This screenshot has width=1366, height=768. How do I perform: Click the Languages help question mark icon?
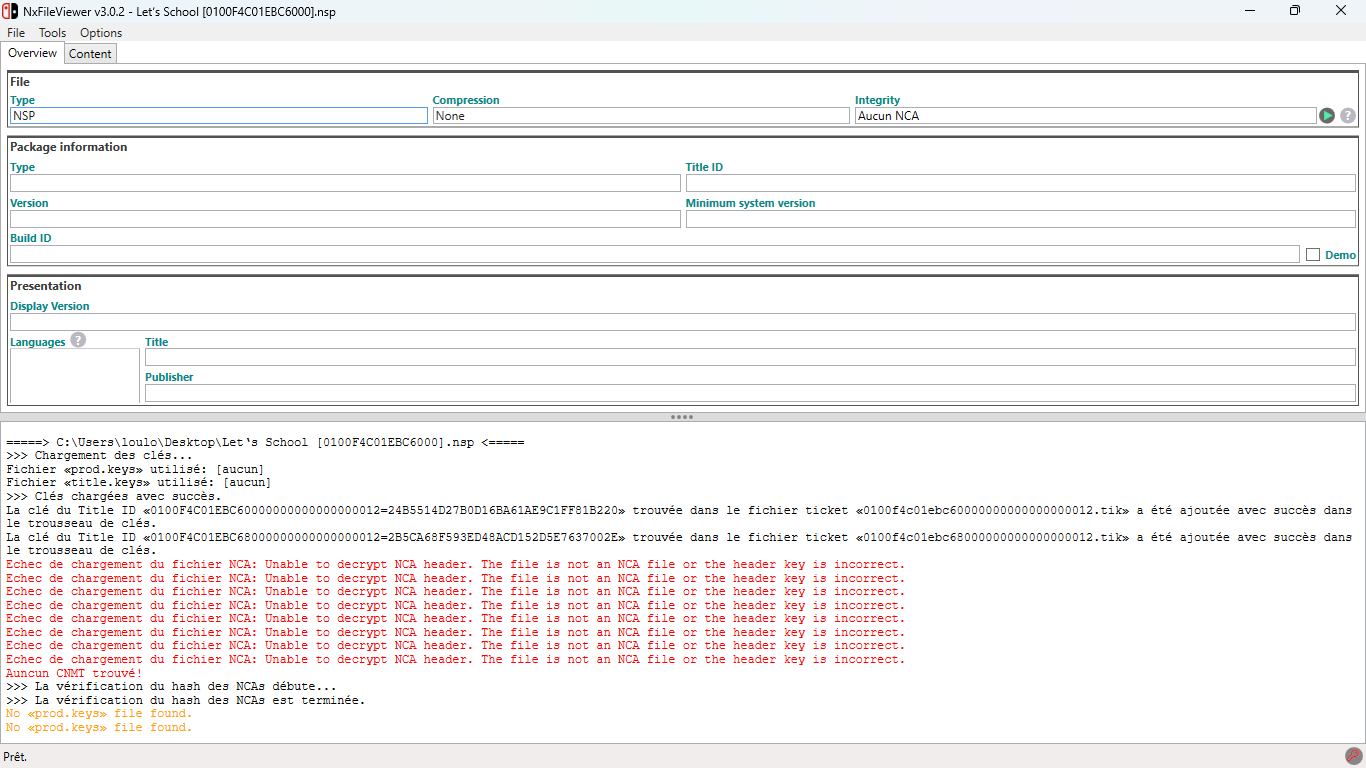pyautogui.click(x=78, y=340)
